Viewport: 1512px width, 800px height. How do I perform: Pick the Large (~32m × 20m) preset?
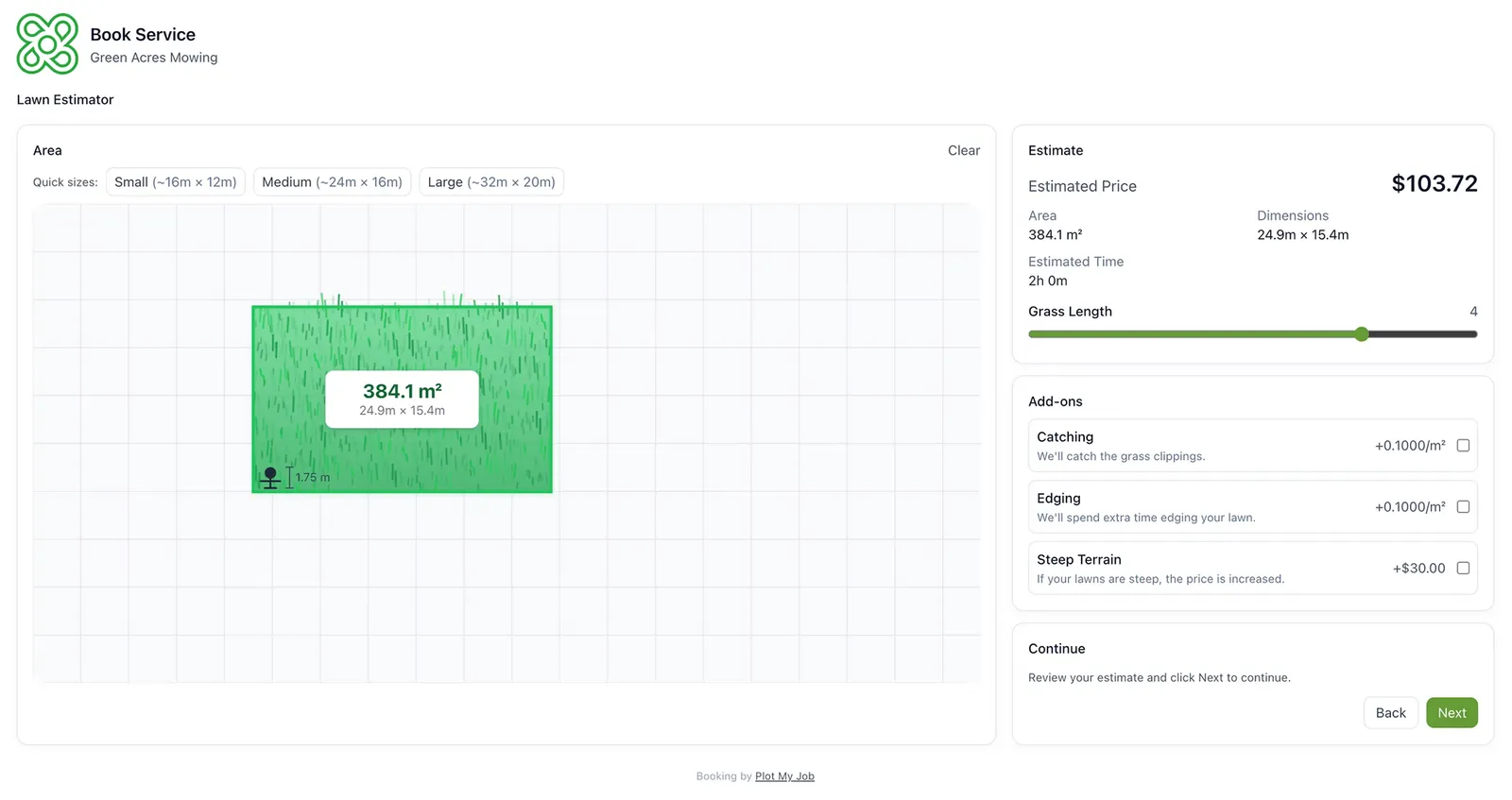(x=490, y=182)
